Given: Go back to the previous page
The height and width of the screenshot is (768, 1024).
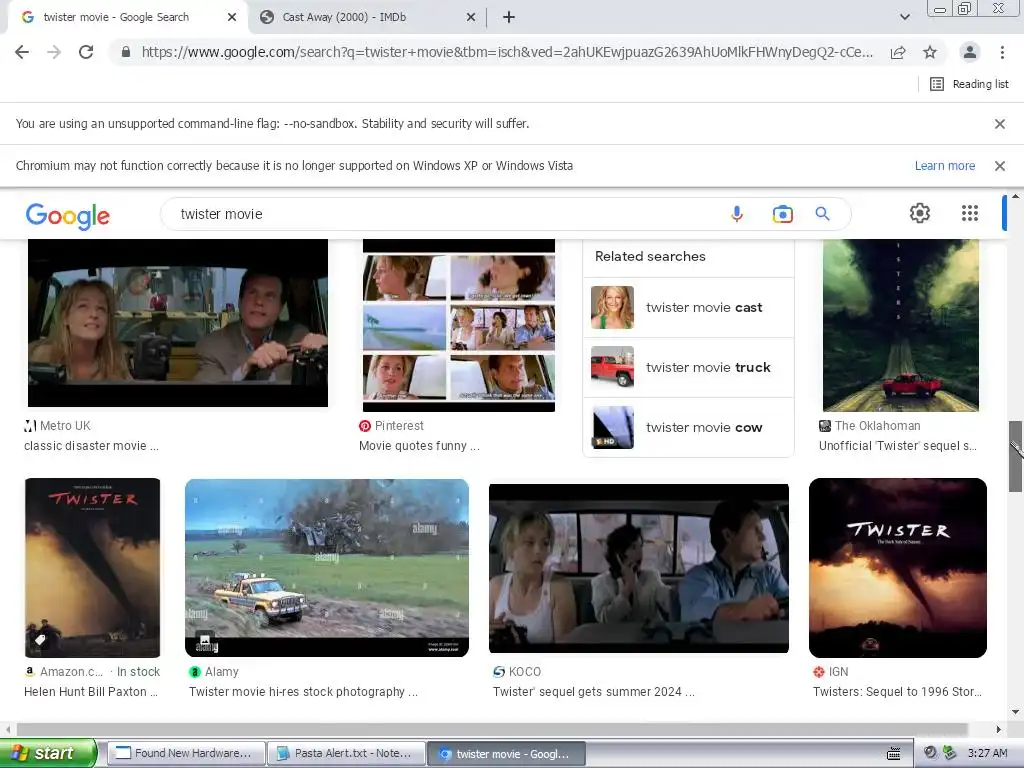Looking at the screenshot, I should pos(22,52).
